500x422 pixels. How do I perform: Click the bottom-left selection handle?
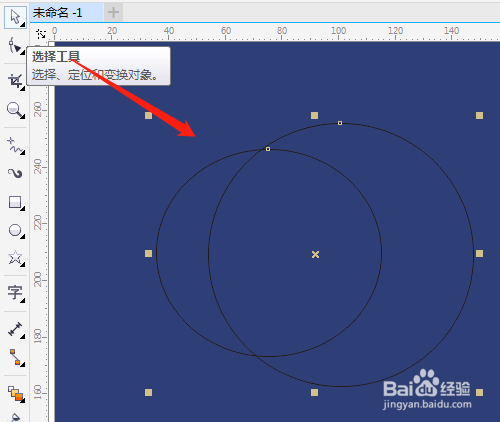click(148, 392)
